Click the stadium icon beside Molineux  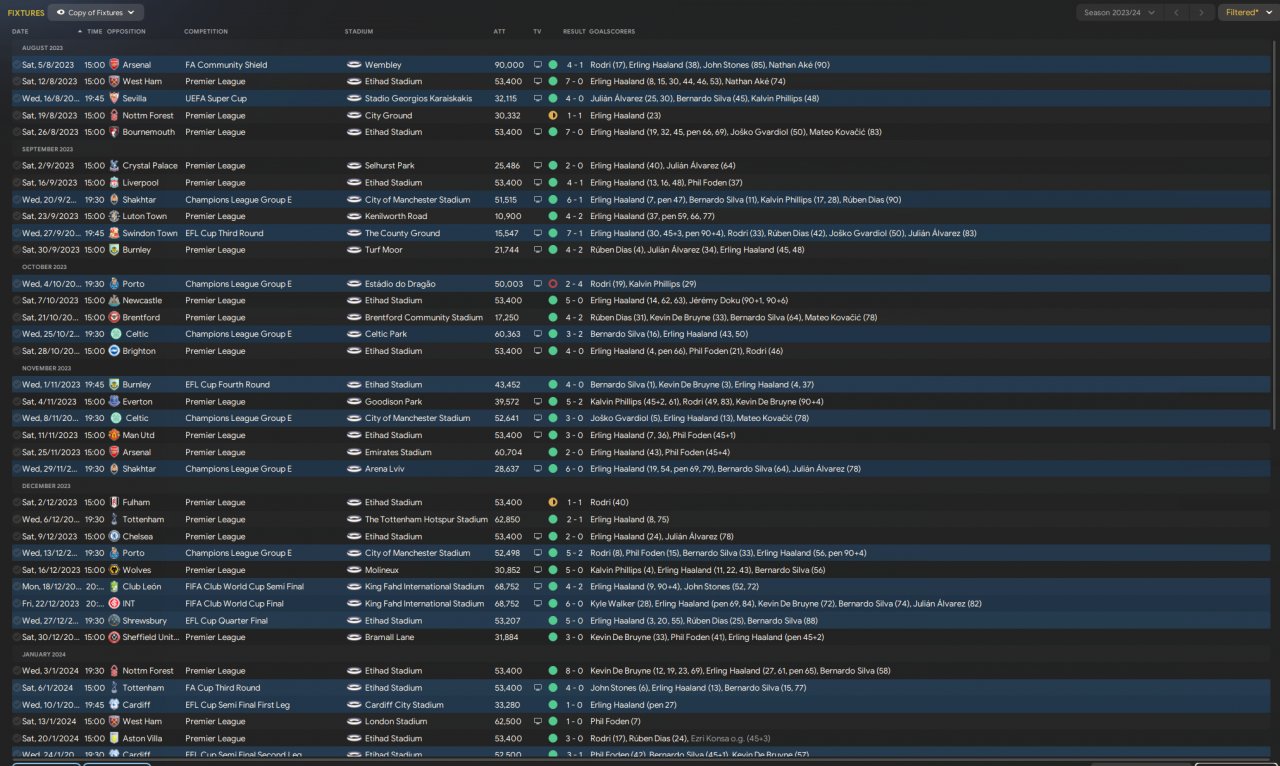[354, 570]
